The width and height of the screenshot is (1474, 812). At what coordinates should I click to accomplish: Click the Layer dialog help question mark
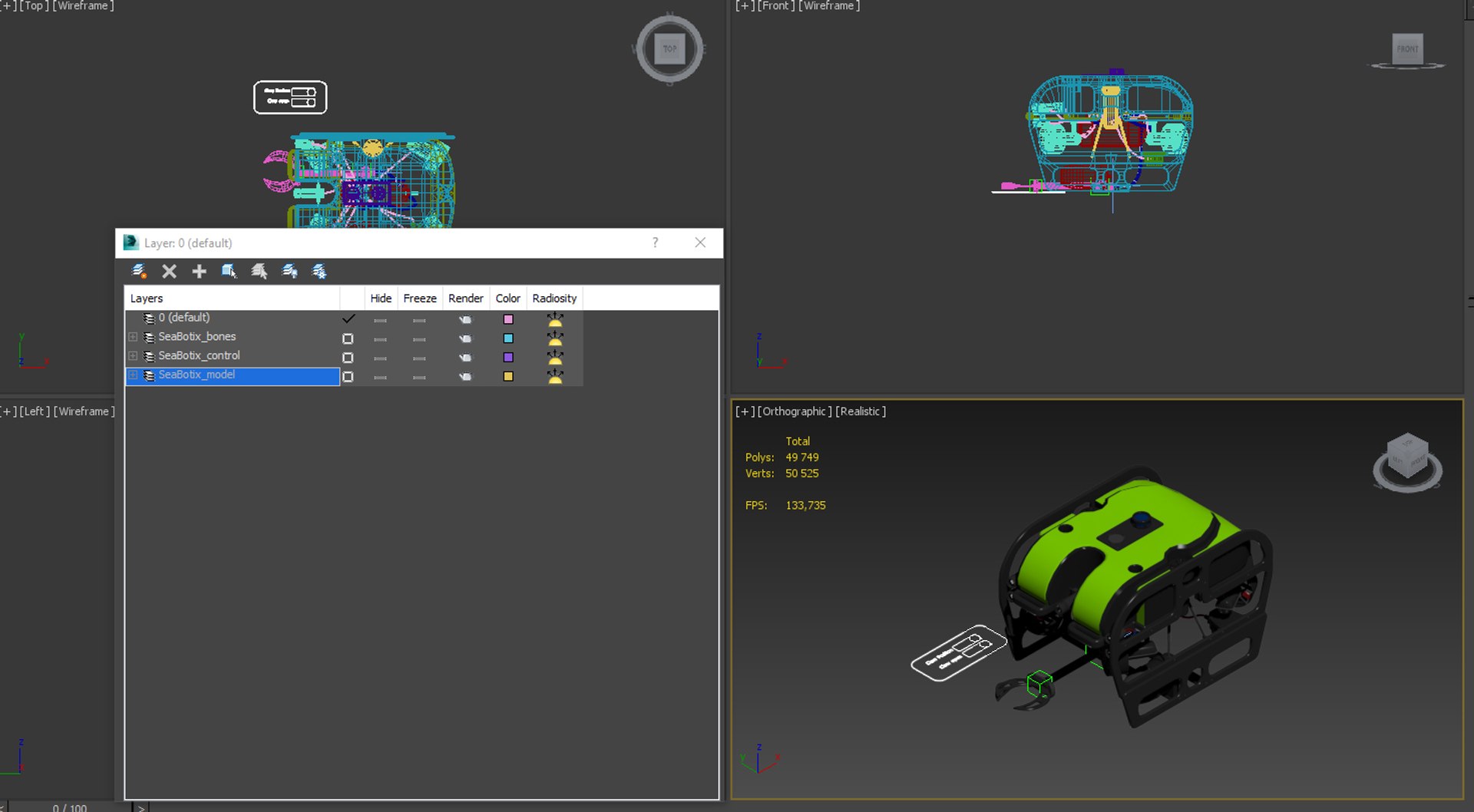[x=655, y=243]
